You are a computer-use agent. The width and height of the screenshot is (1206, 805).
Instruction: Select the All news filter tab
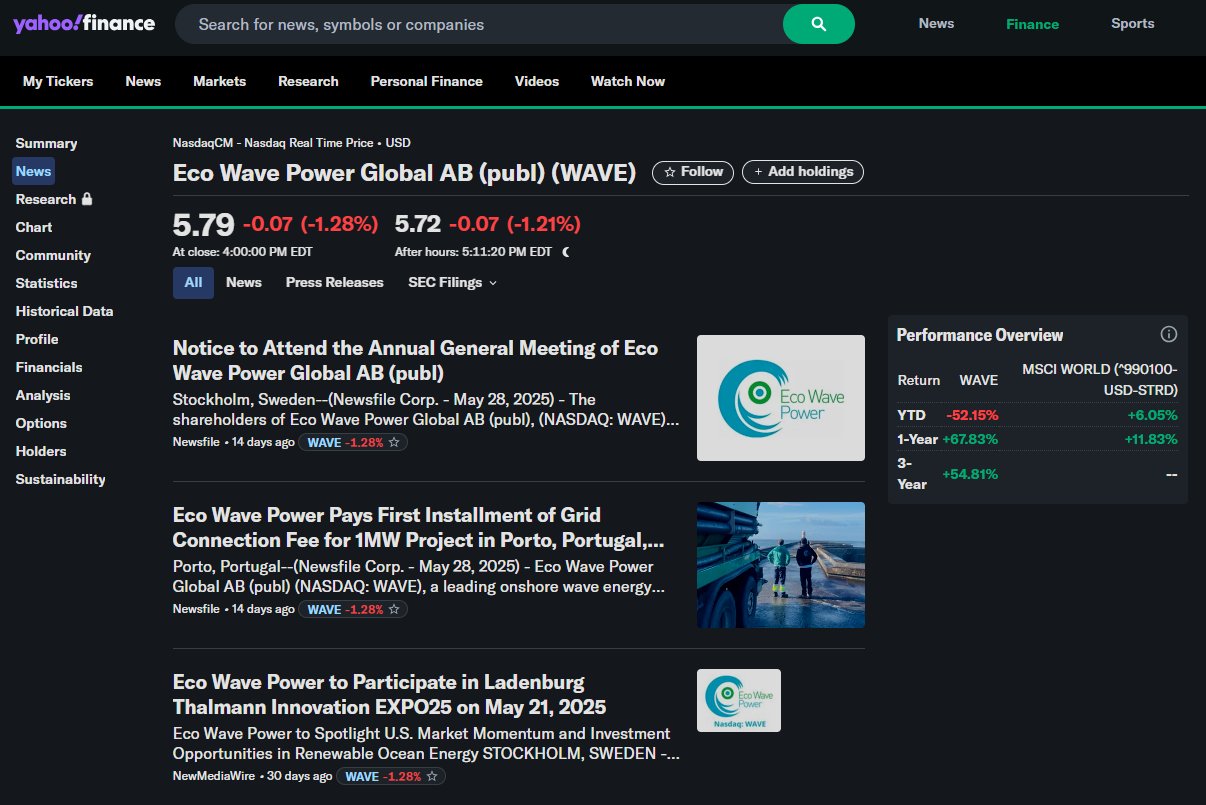tap(193, 283)
